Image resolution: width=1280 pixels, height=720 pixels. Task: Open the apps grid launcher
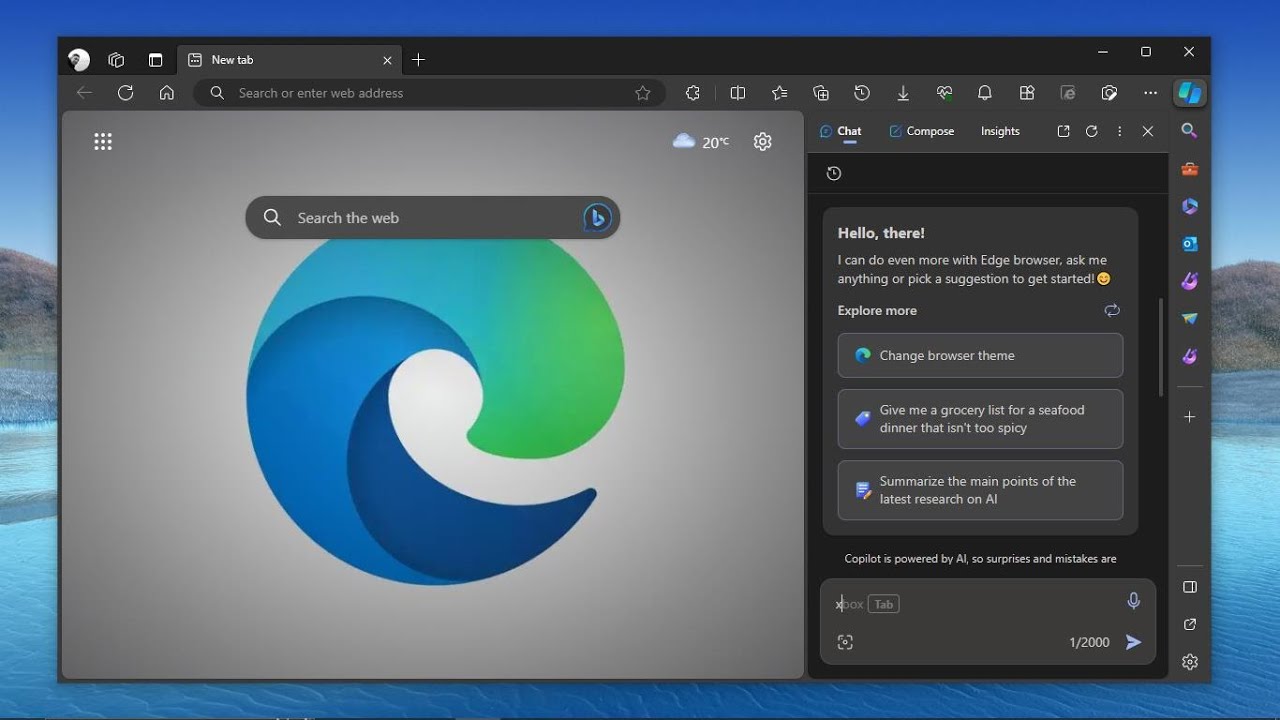(x=103, y=142)
